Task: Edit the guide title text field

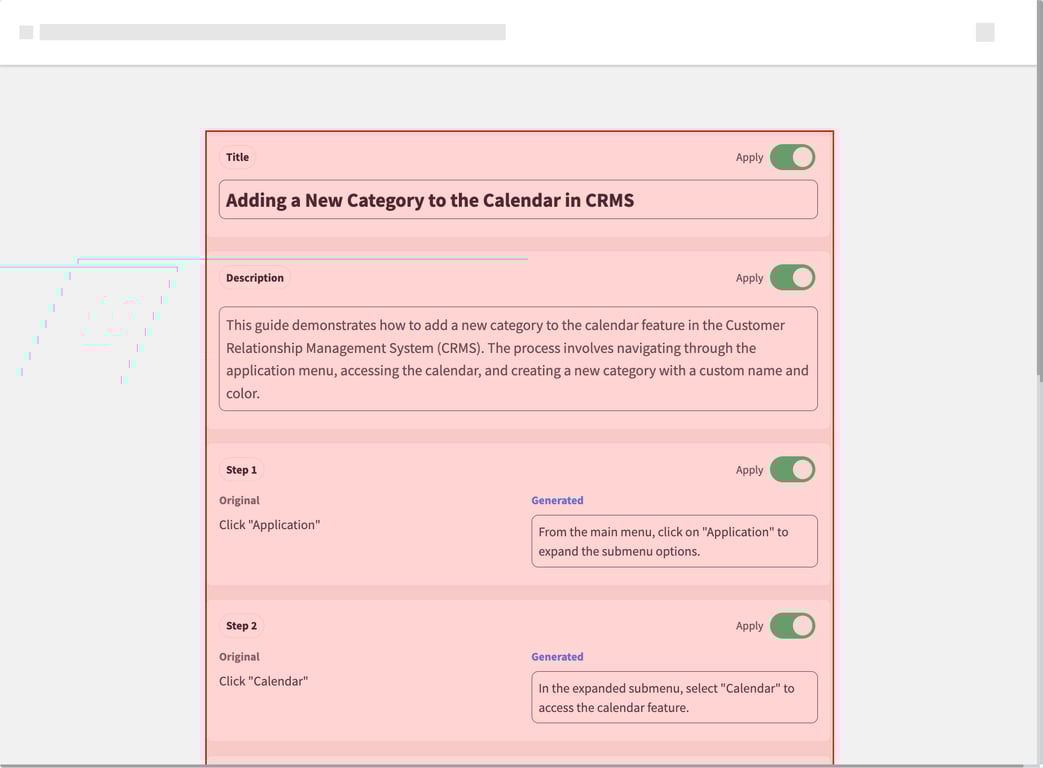Action: [518, 200]
